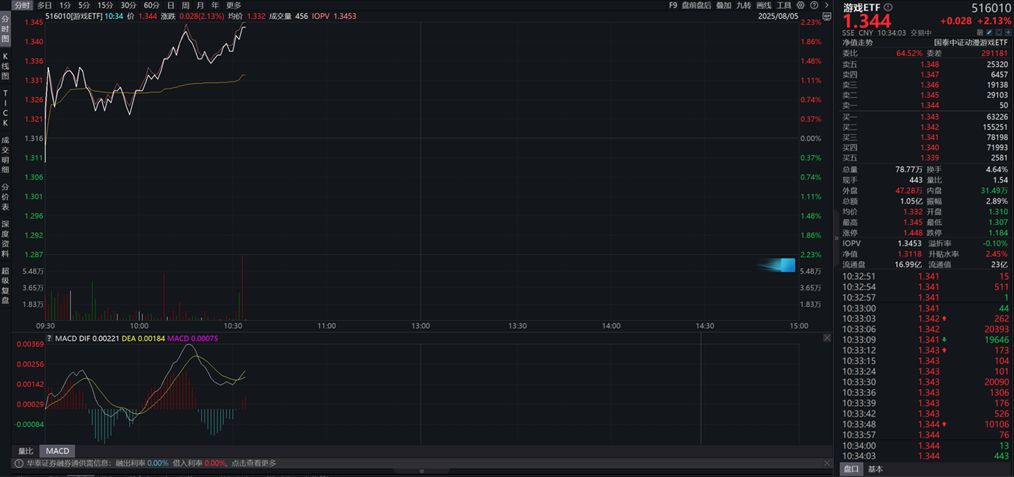This screenshot has width=1014, height=477.
Task: Switch to 基本 tab at bottom right
Action: pos(875,469)
